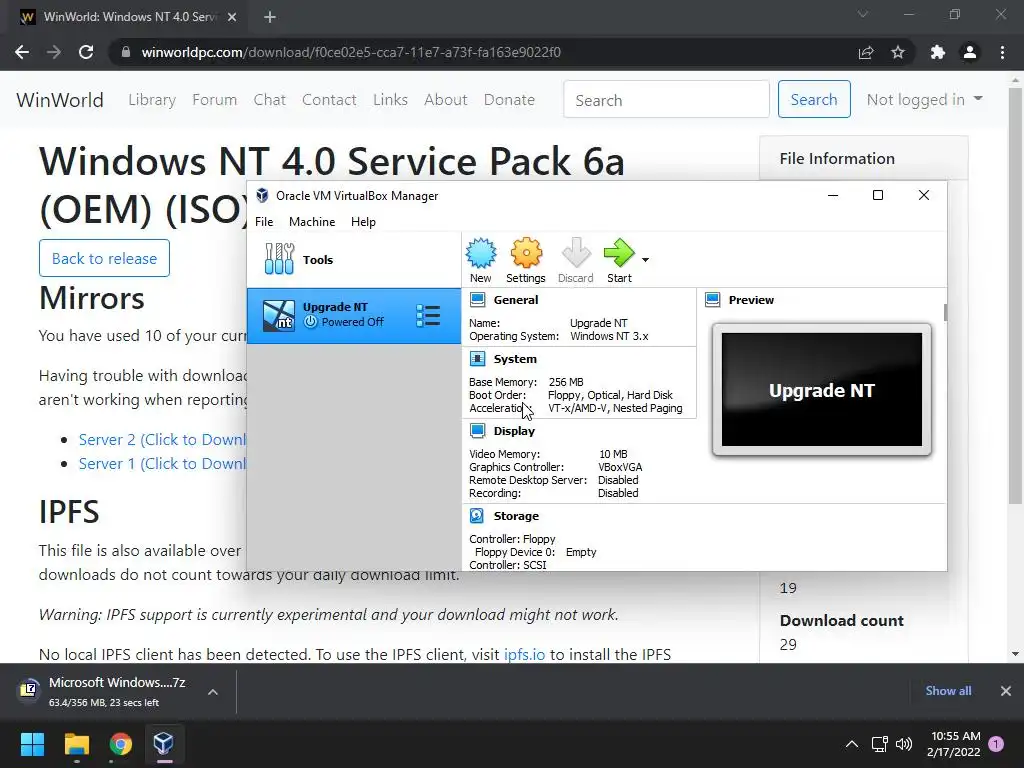Screen dimensions: 1024x768
Task: Click the System section chip icon
Action: pyautogui.click(x=478, y=359)
